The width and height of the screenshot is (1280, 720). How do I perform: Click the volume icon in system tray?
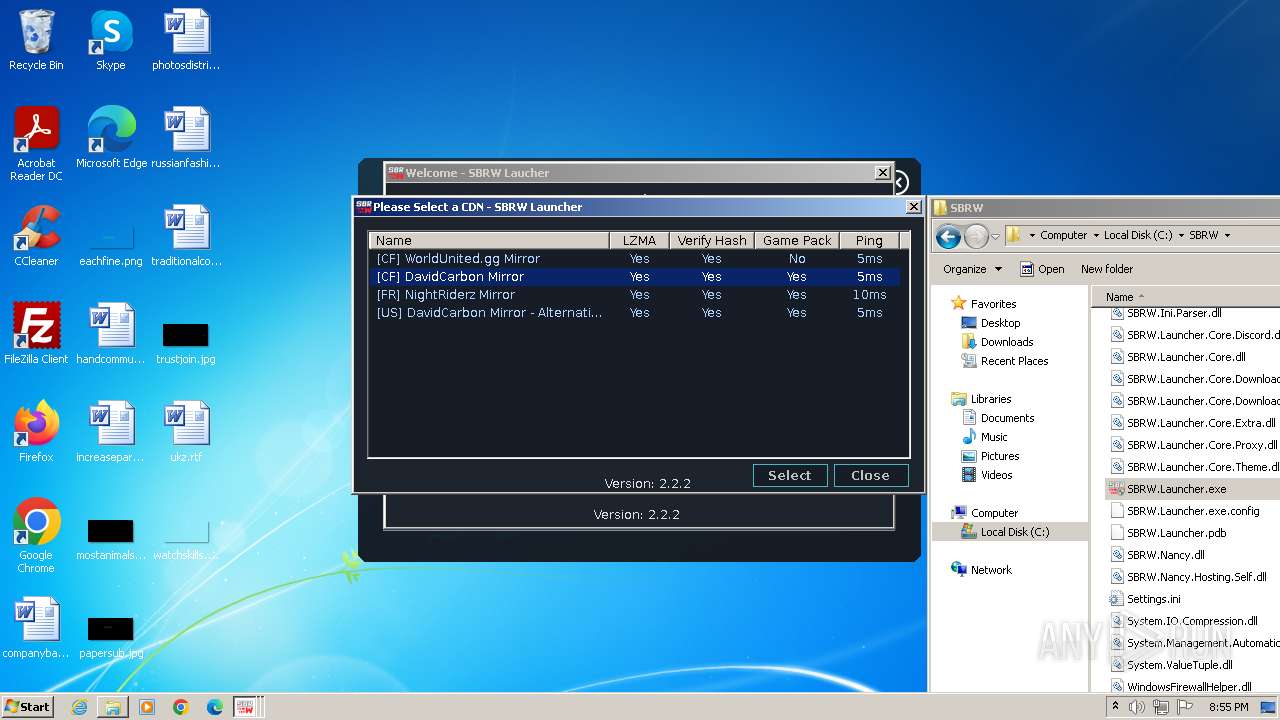(1137, 707)
